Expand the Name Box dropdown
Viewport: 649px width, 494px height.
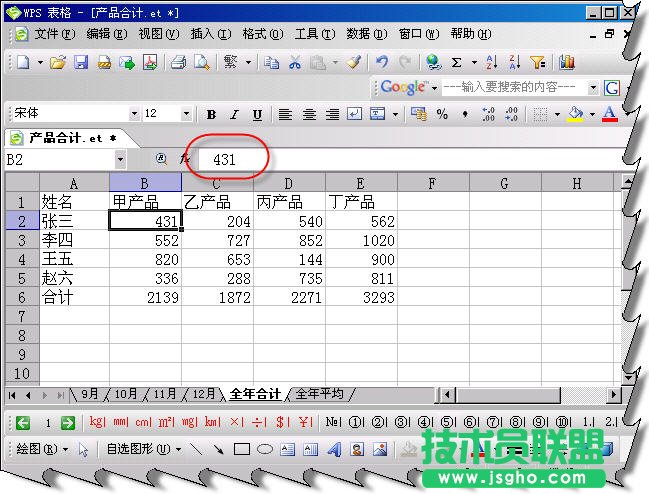120,159
